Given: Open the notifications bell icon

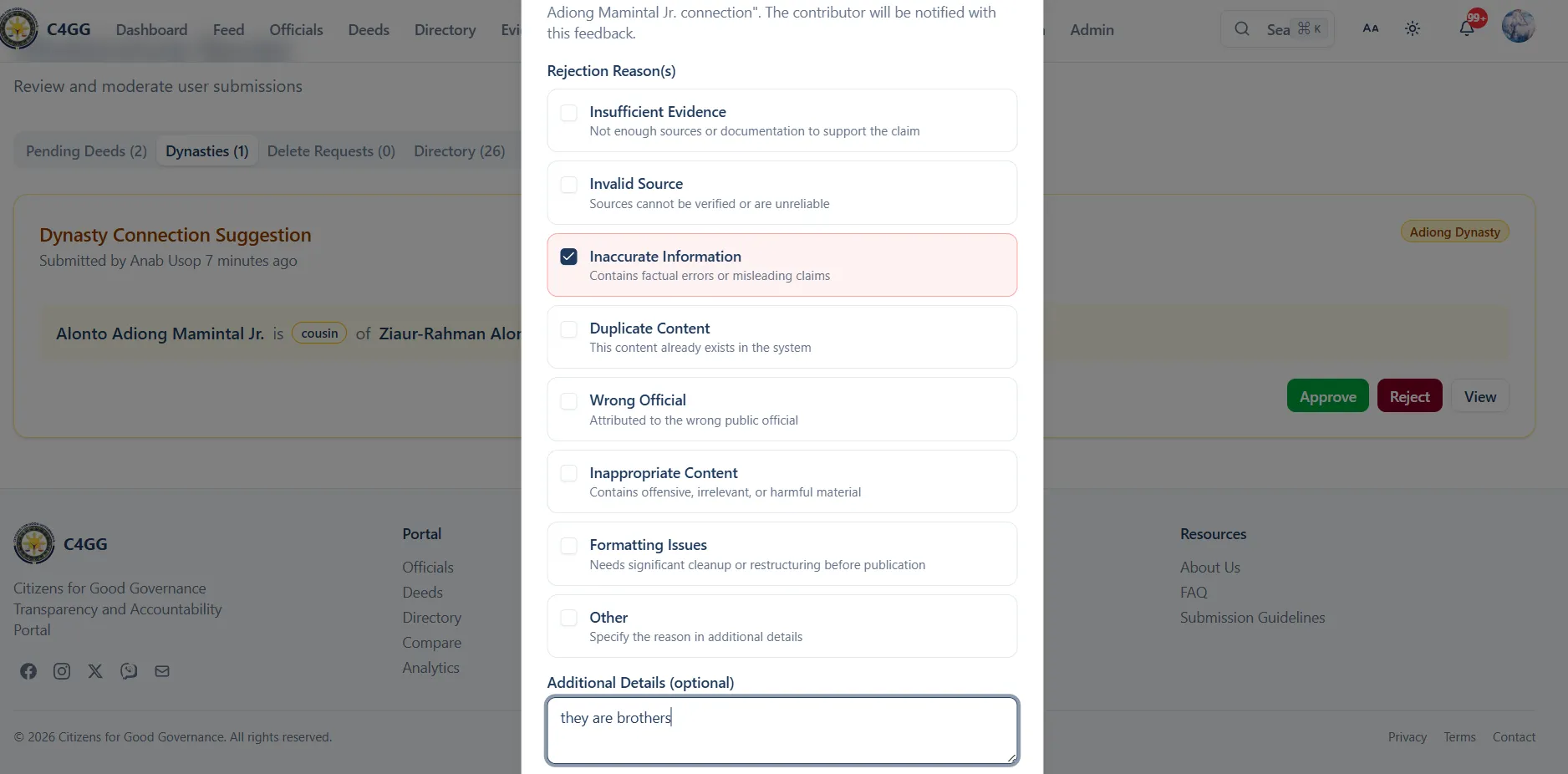Looking at the screenshot, I should (1467, 29).
